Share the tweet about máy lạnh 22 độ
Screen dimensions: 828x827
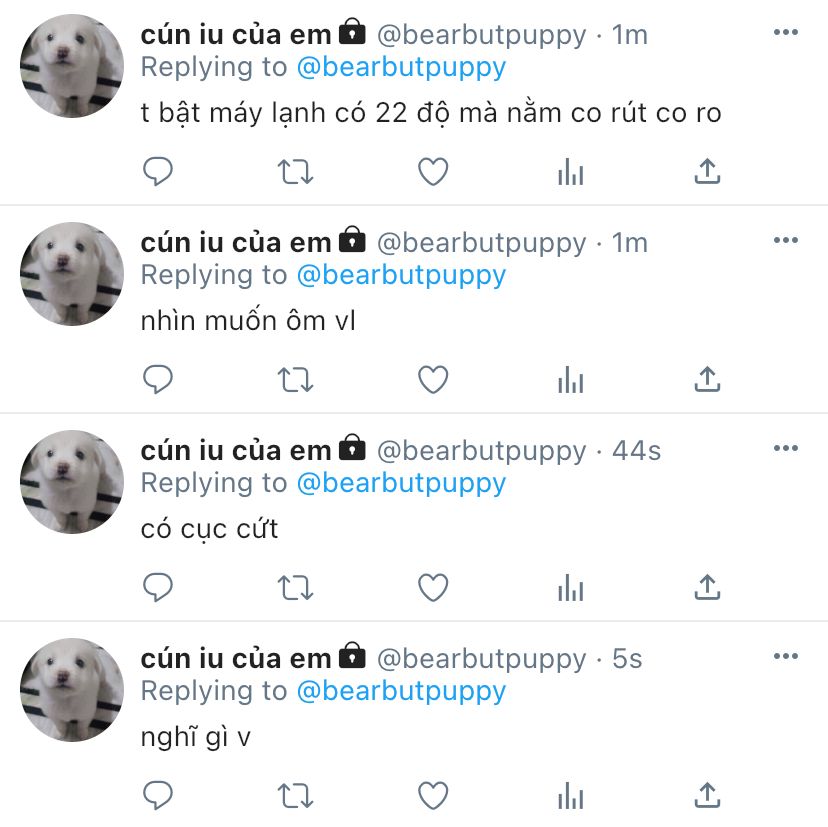[707, 171]
